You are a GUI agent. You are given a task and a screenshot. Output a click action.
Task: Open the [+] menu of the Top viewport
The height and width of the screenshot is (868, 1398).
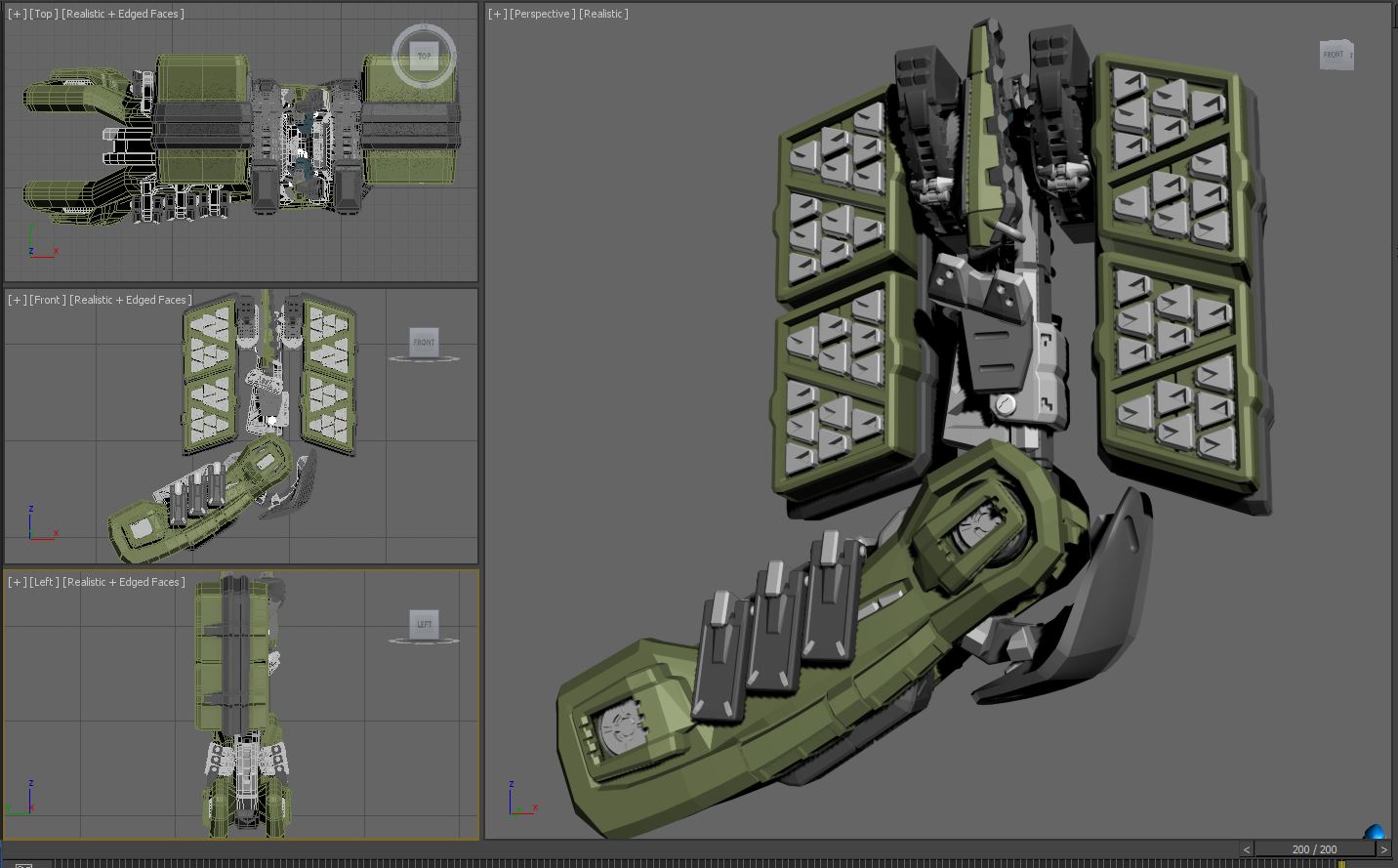17,14
